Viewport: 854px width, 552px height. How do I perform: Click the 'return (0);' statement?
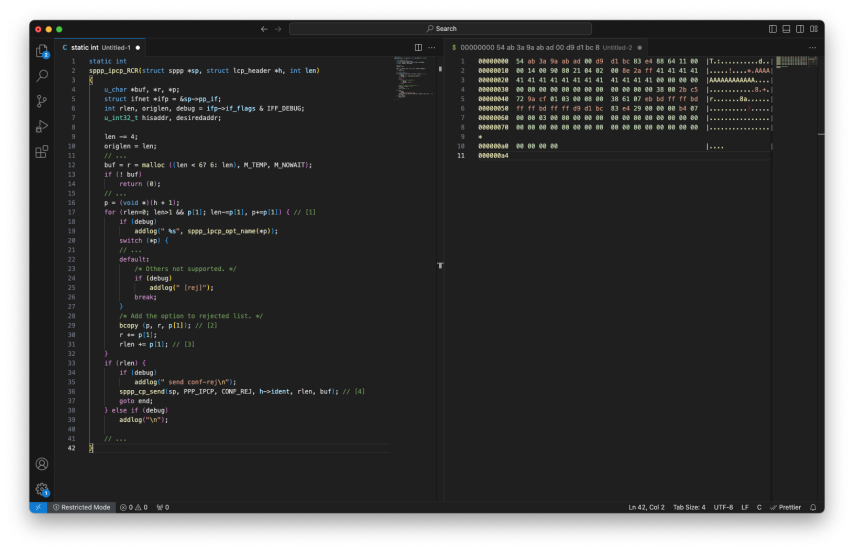(140, 184)
